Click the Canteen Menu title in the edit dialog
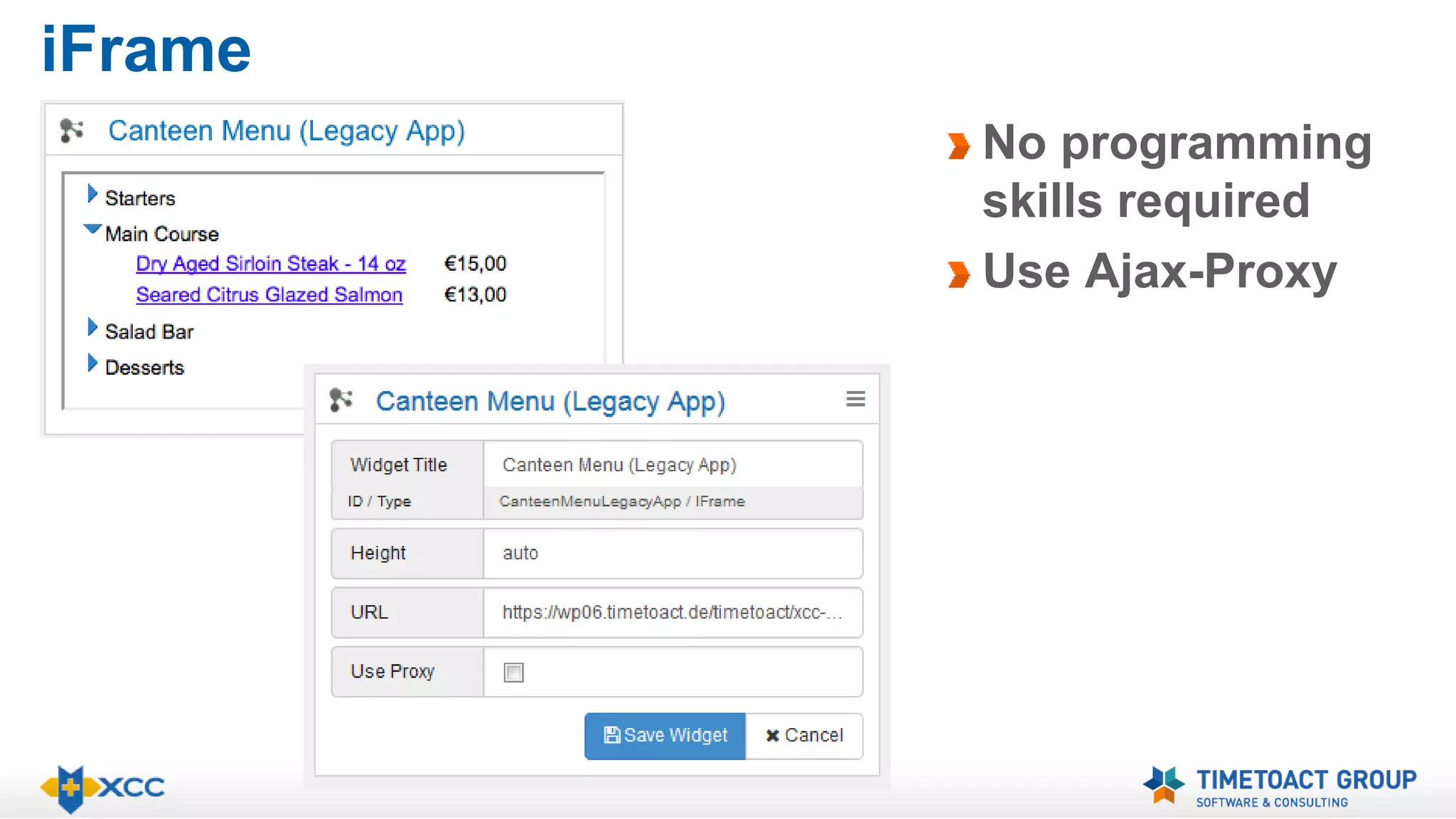 coord(551,402)
